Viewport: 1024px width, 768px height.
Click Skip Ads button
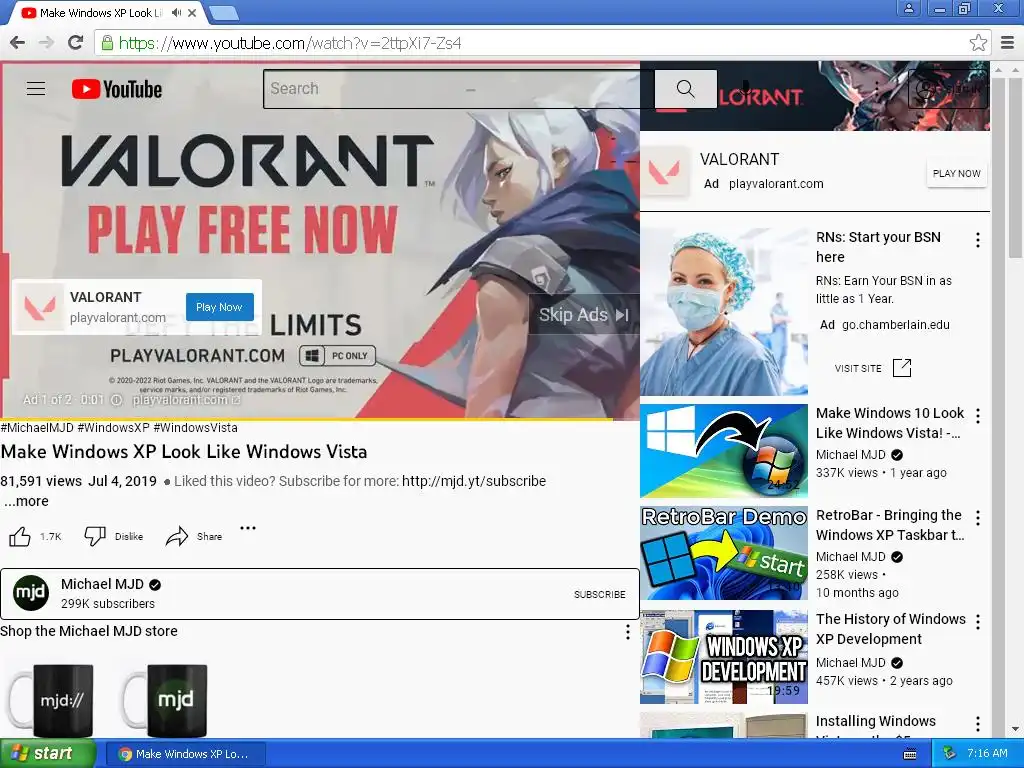pyautogui.click(x=583, y=315)
